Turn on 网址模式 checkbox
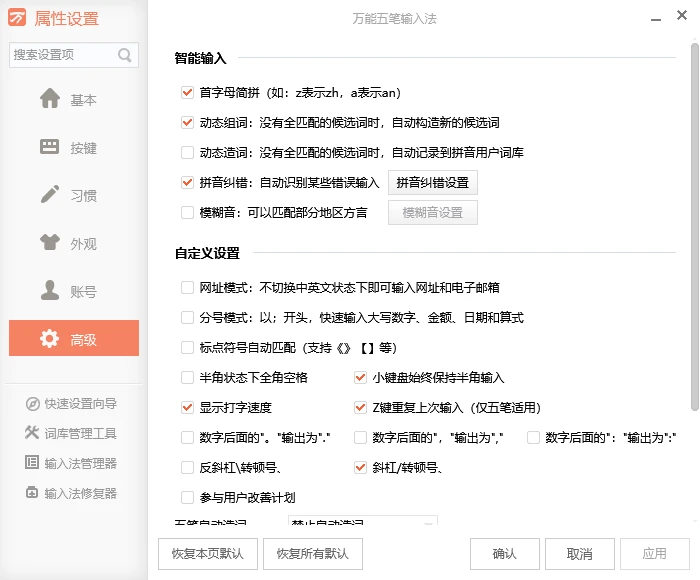This screenshot has height=580, width=700. [187, 287]
